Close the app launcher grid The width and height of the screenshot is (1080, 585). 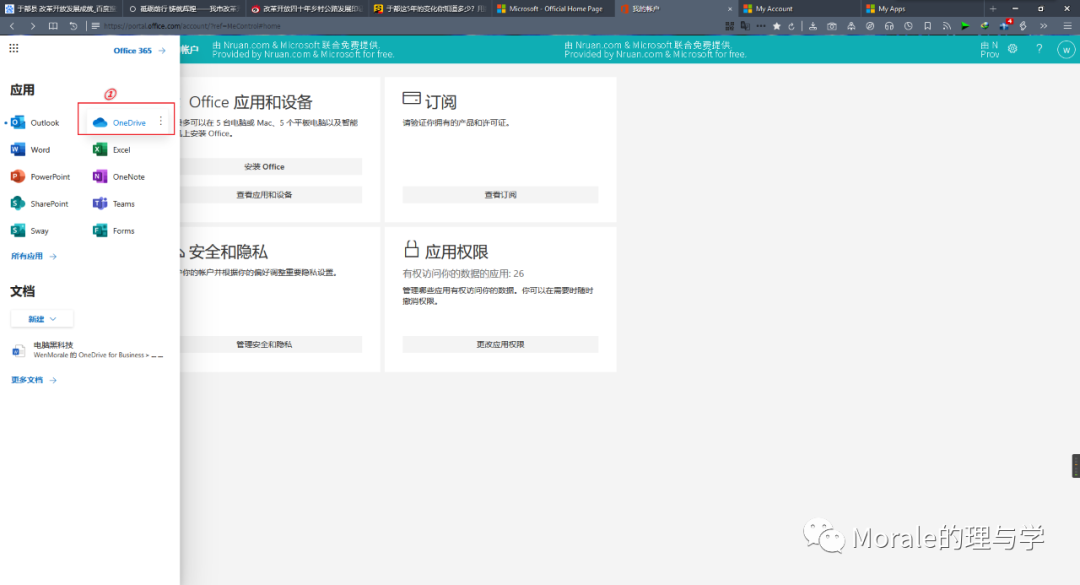(14, 48)
